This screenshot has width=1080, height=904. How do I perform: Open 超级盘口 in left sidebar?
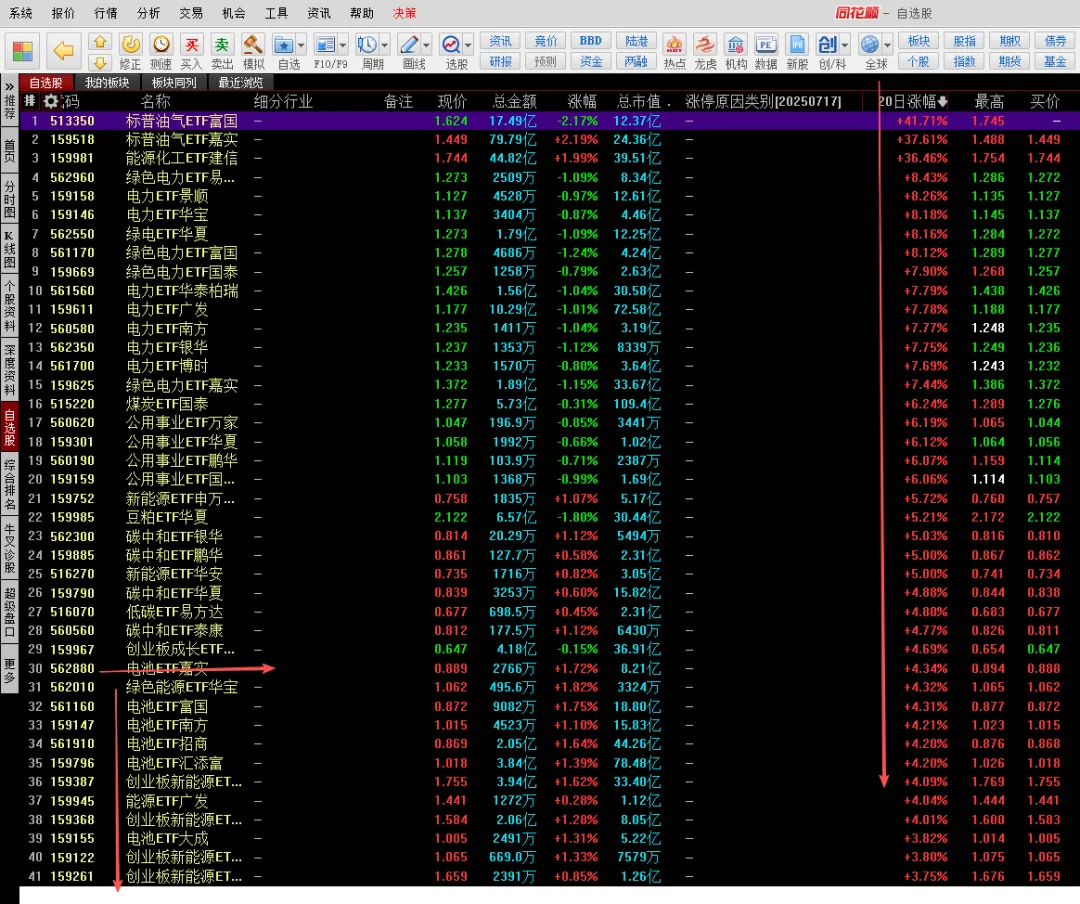[9, 612]
